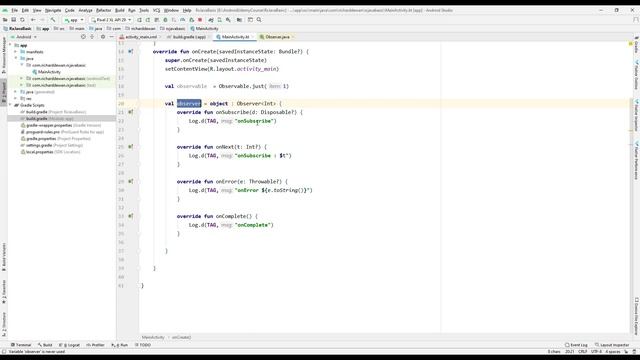Click the Sync/refresh toolbar icon
The image size is (640, 360).
22,20
